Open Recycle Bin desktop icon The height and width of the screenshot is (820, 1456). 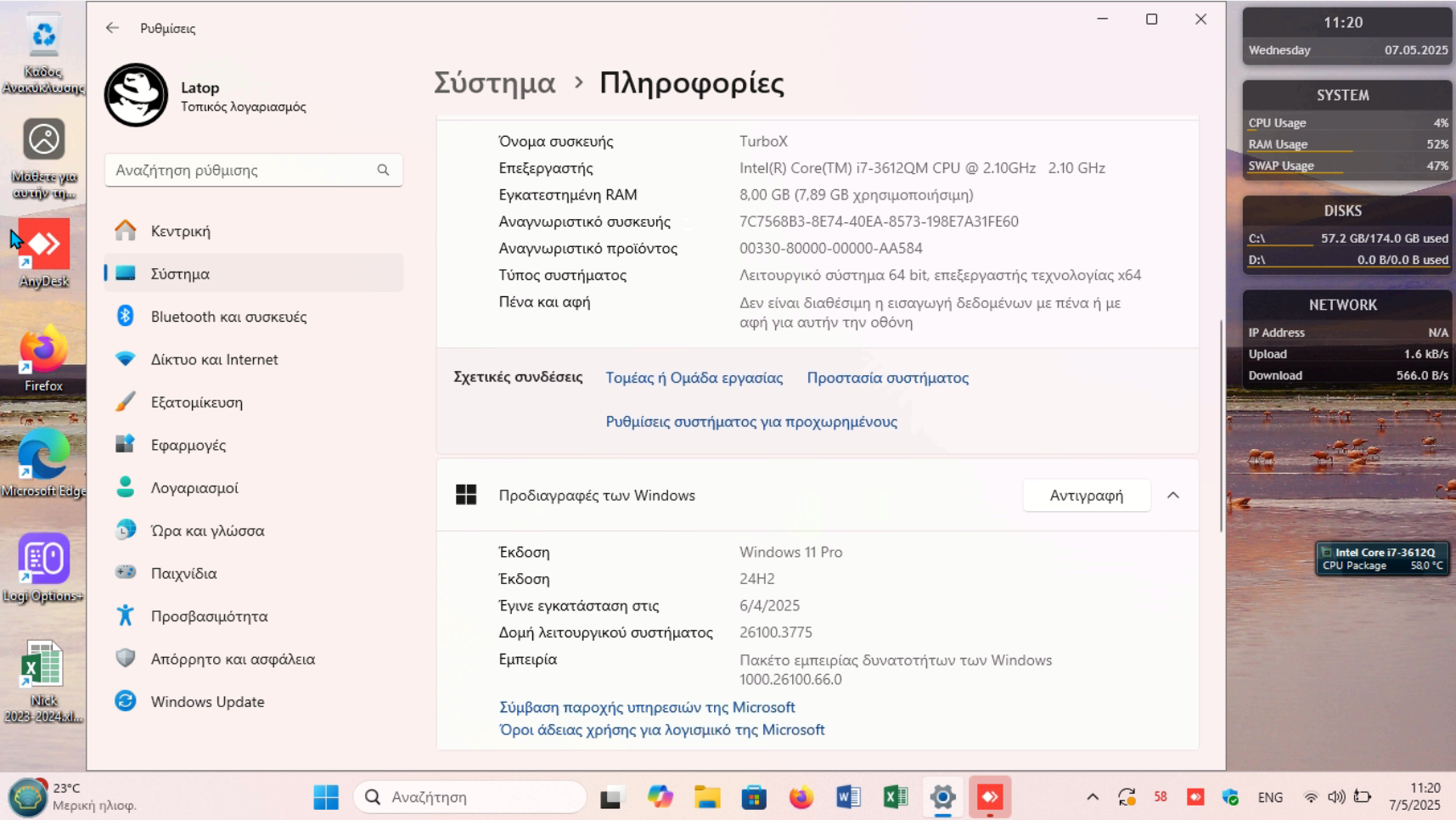point(43,53)
